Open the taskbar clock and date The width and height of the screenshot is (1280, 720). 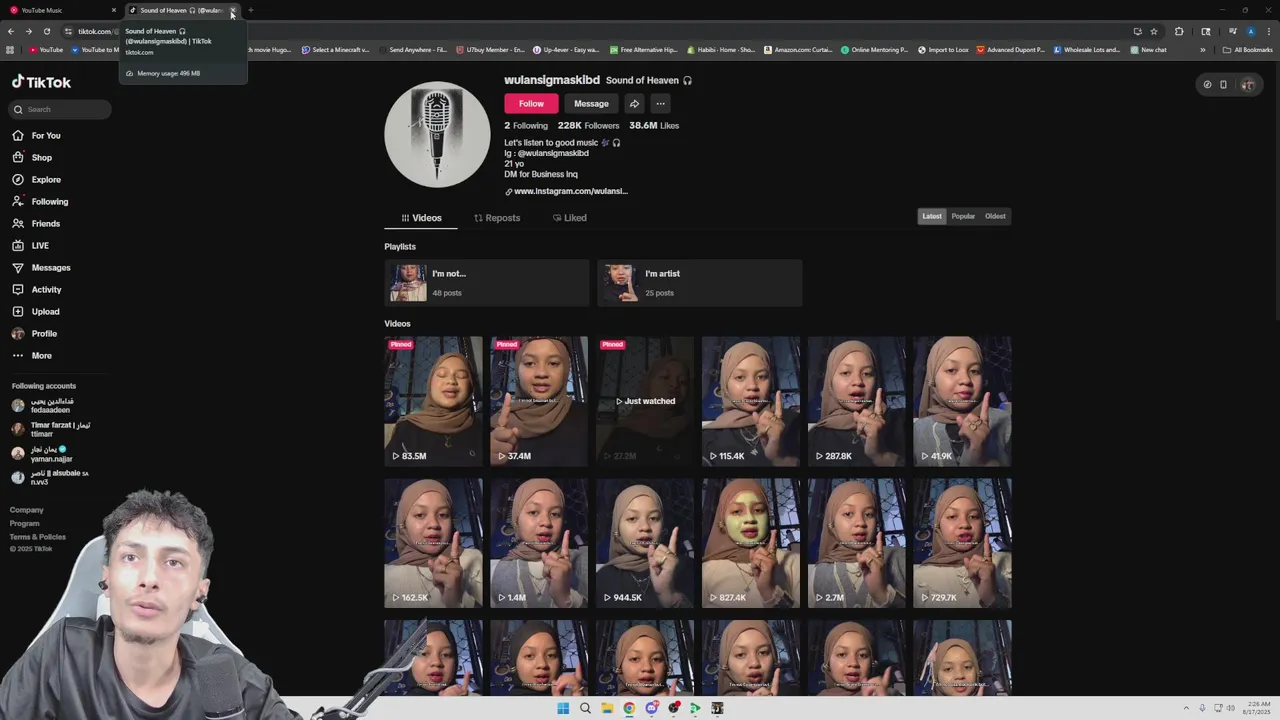point(1258,708)
